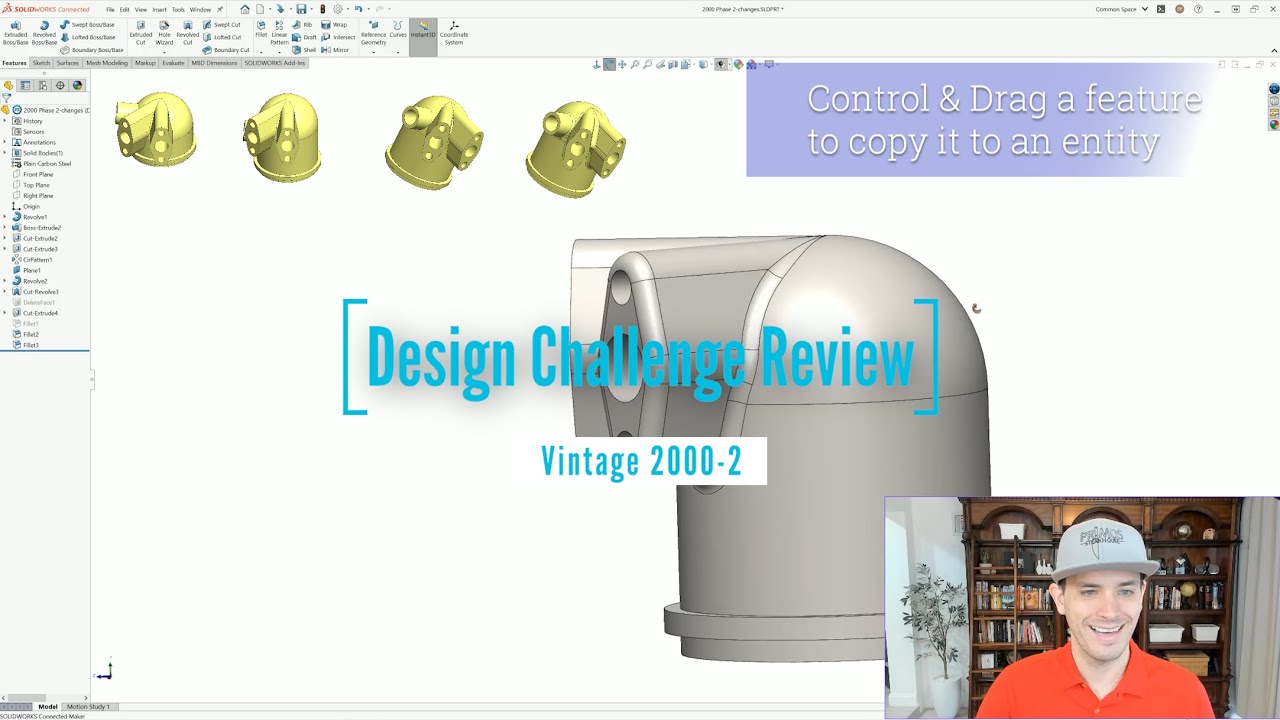
Task: Select the Revolved Boss/Base tool
Action: pos(44,33)
